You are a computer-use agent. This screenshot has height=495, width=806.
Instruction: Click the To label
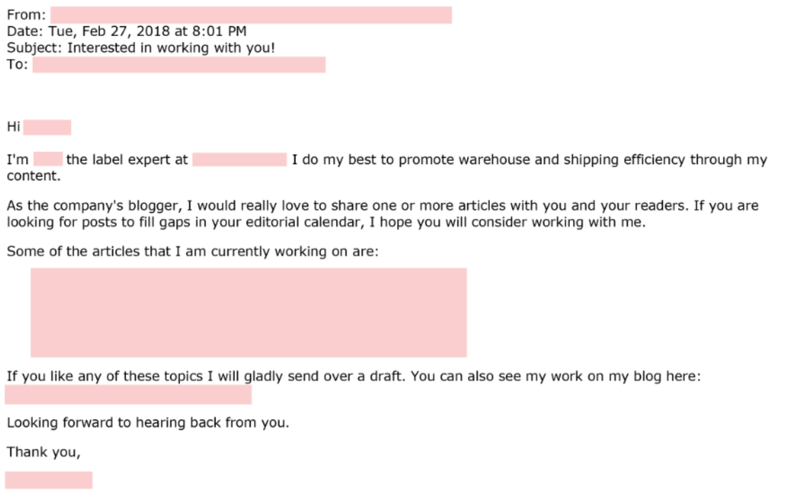coord(17,64)
